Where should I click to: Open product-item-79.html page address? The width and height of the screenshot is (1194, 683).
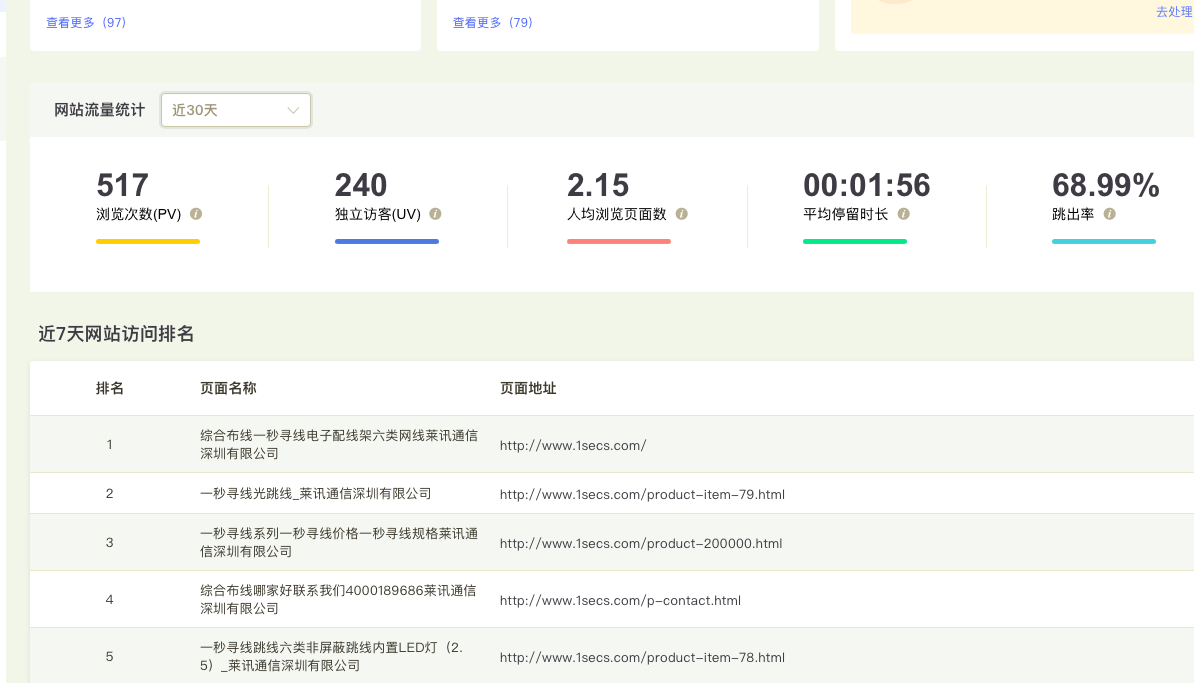[x=642, y=494]
